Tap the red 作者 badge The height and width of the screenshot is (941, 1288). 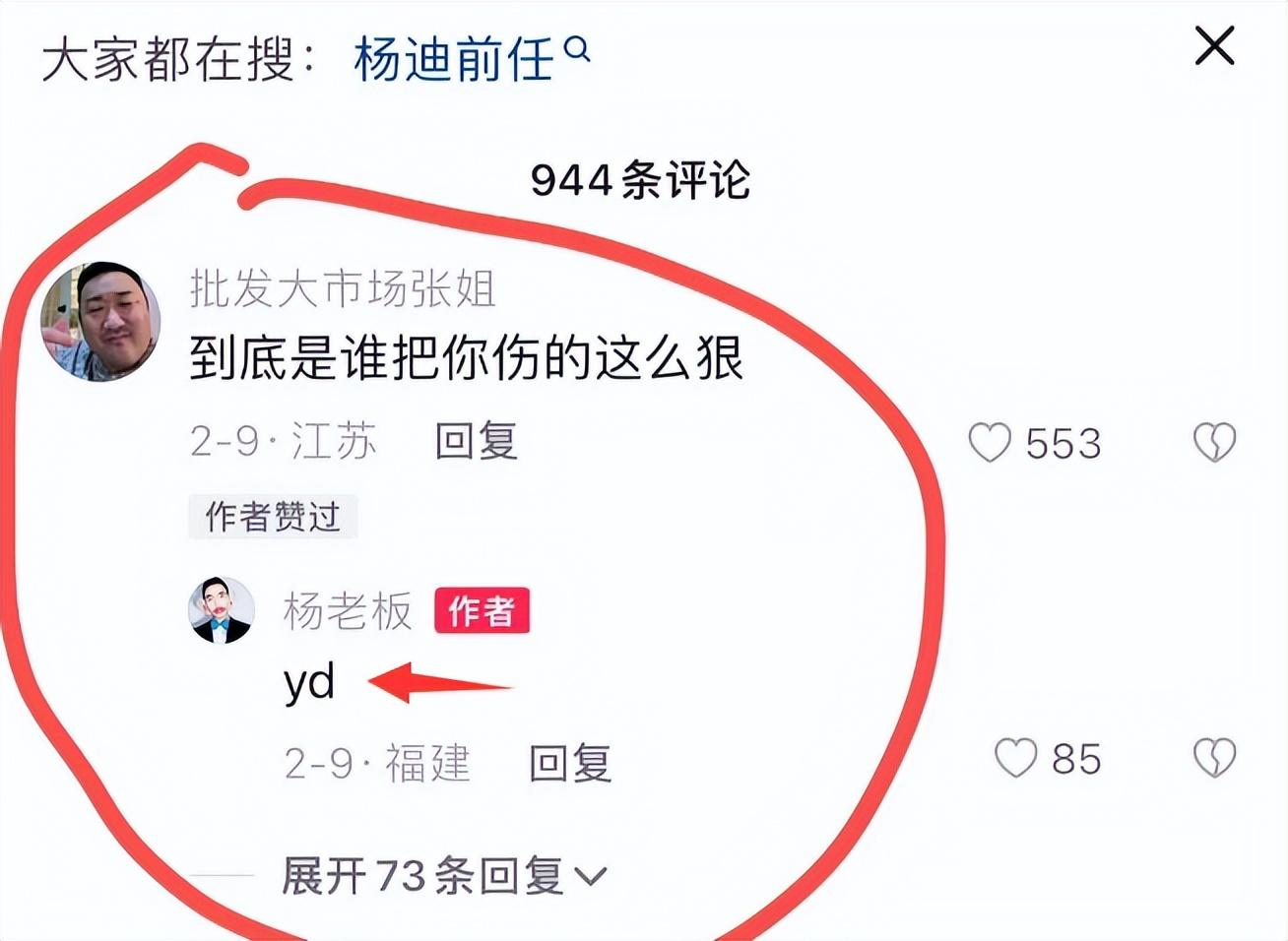point(482,611)
